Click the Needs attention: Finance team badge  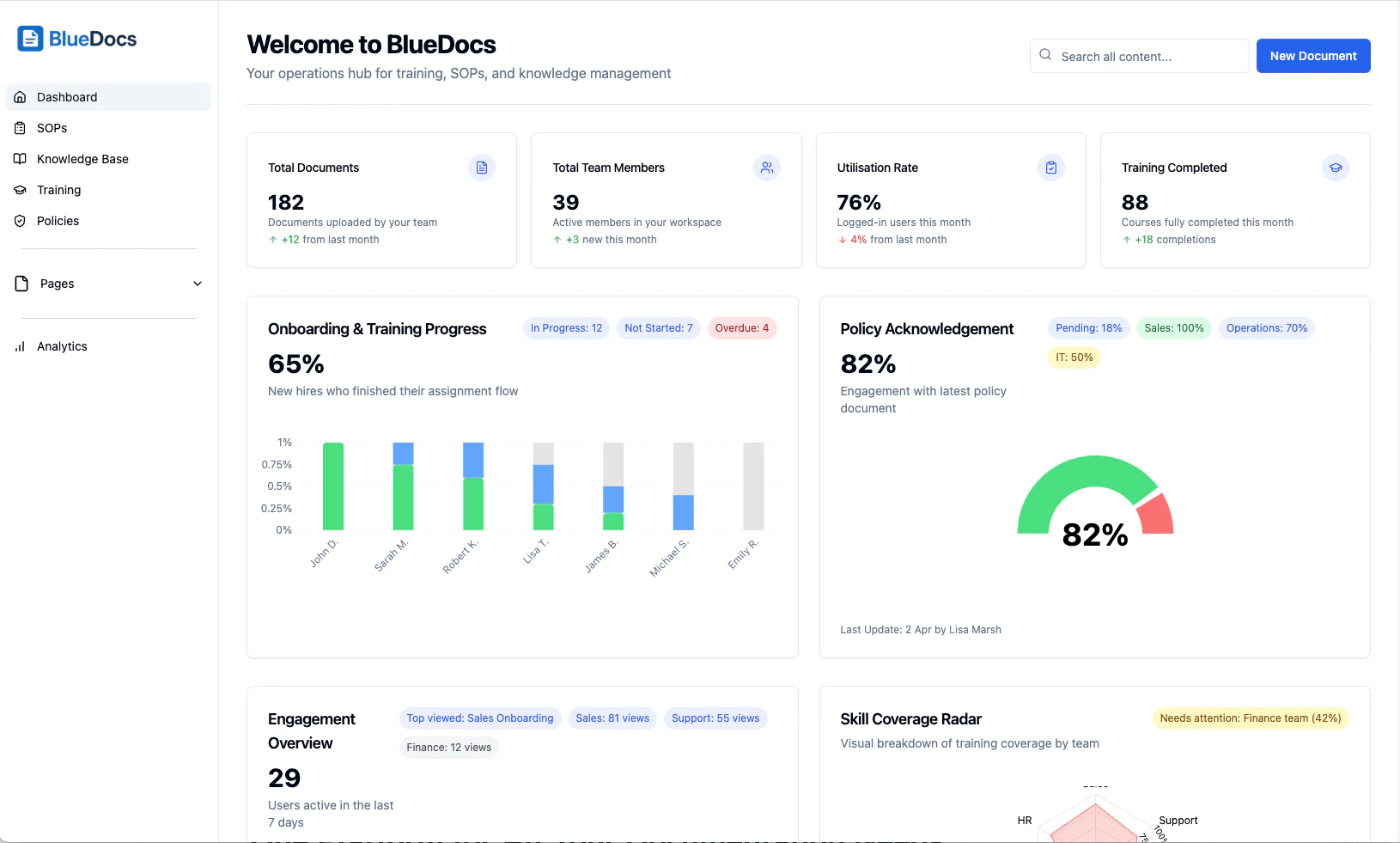[1250, 718]
